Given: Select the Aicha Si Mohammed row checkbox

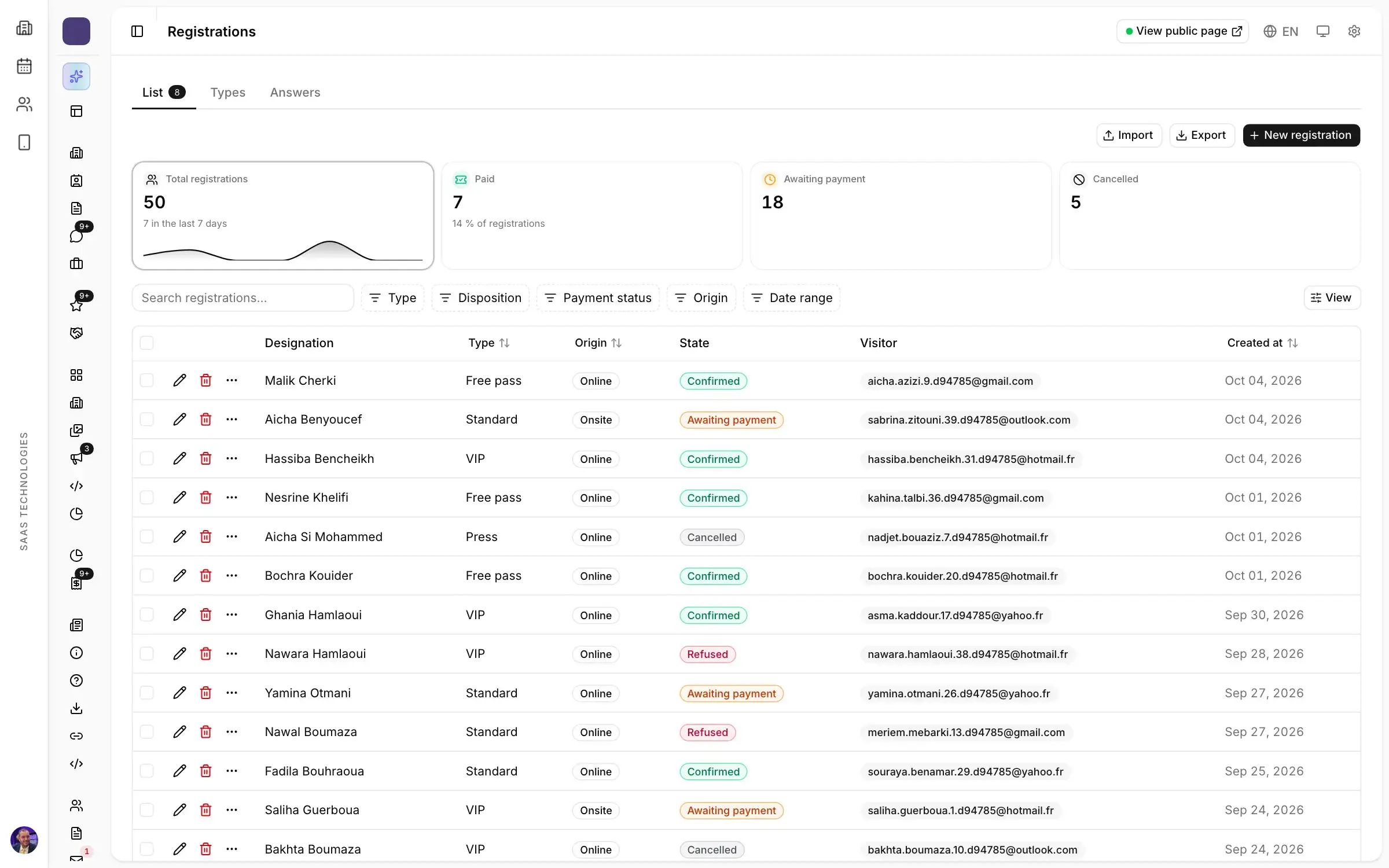Looking at the screenshot, I should click(147, 536).
